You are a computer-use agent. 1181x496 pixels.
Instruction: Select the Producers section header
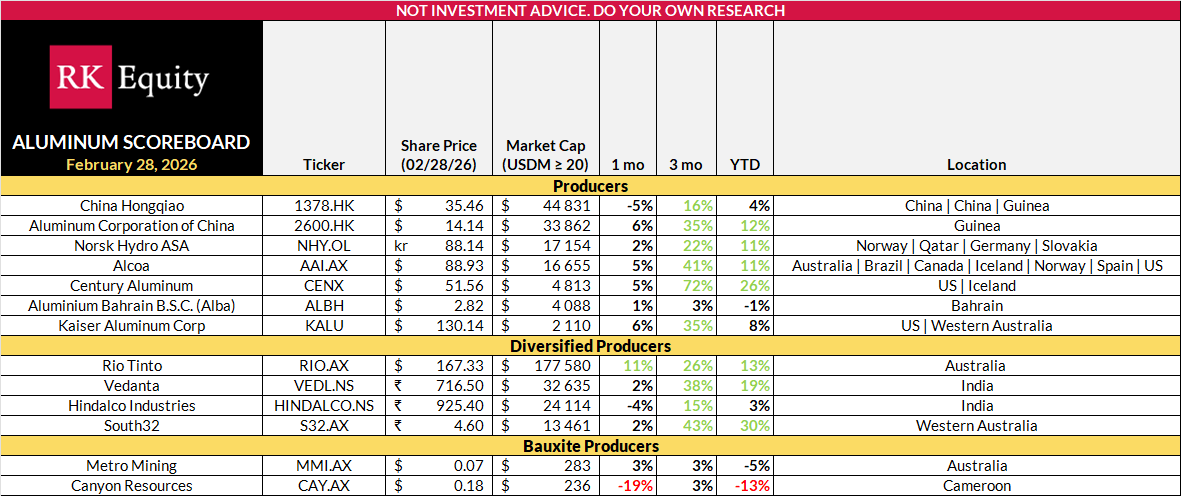tap(590, 185)
